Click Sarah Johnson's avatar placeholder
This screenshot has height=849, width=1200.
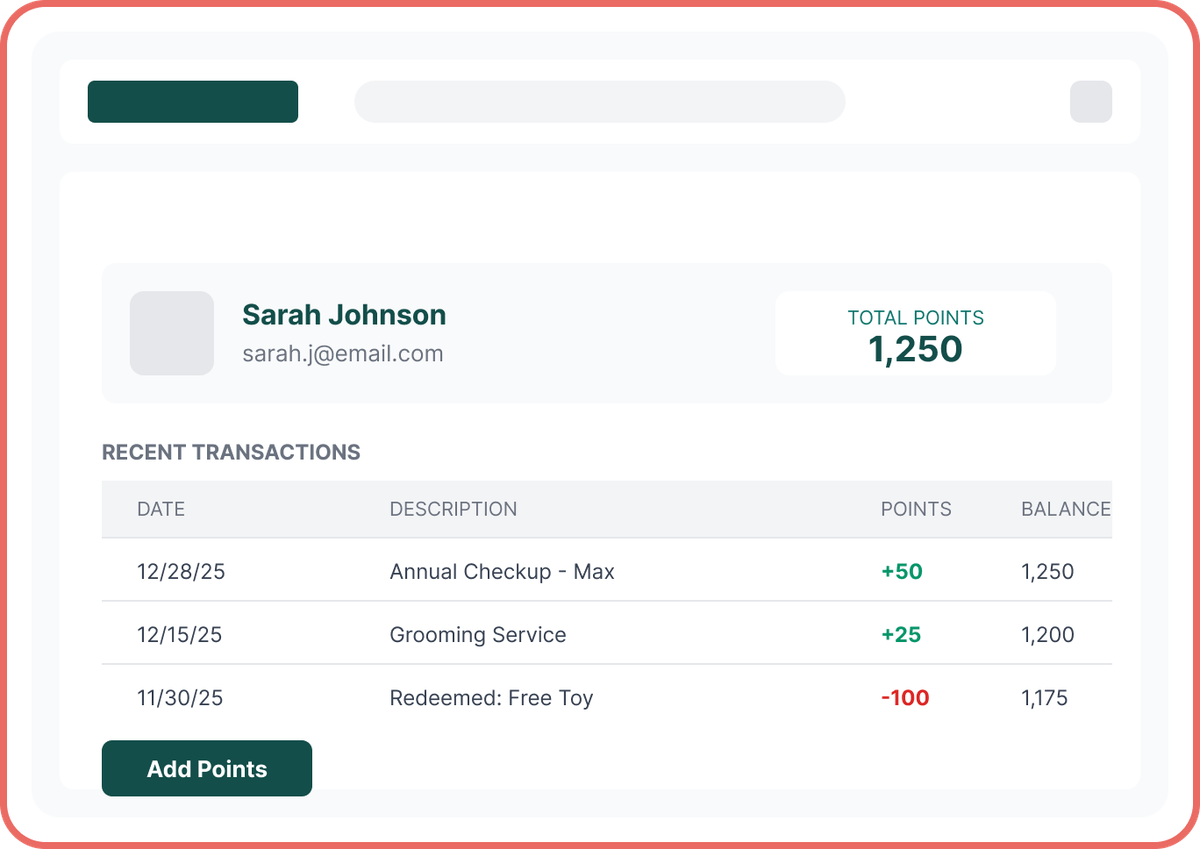(x=172, y=333)
